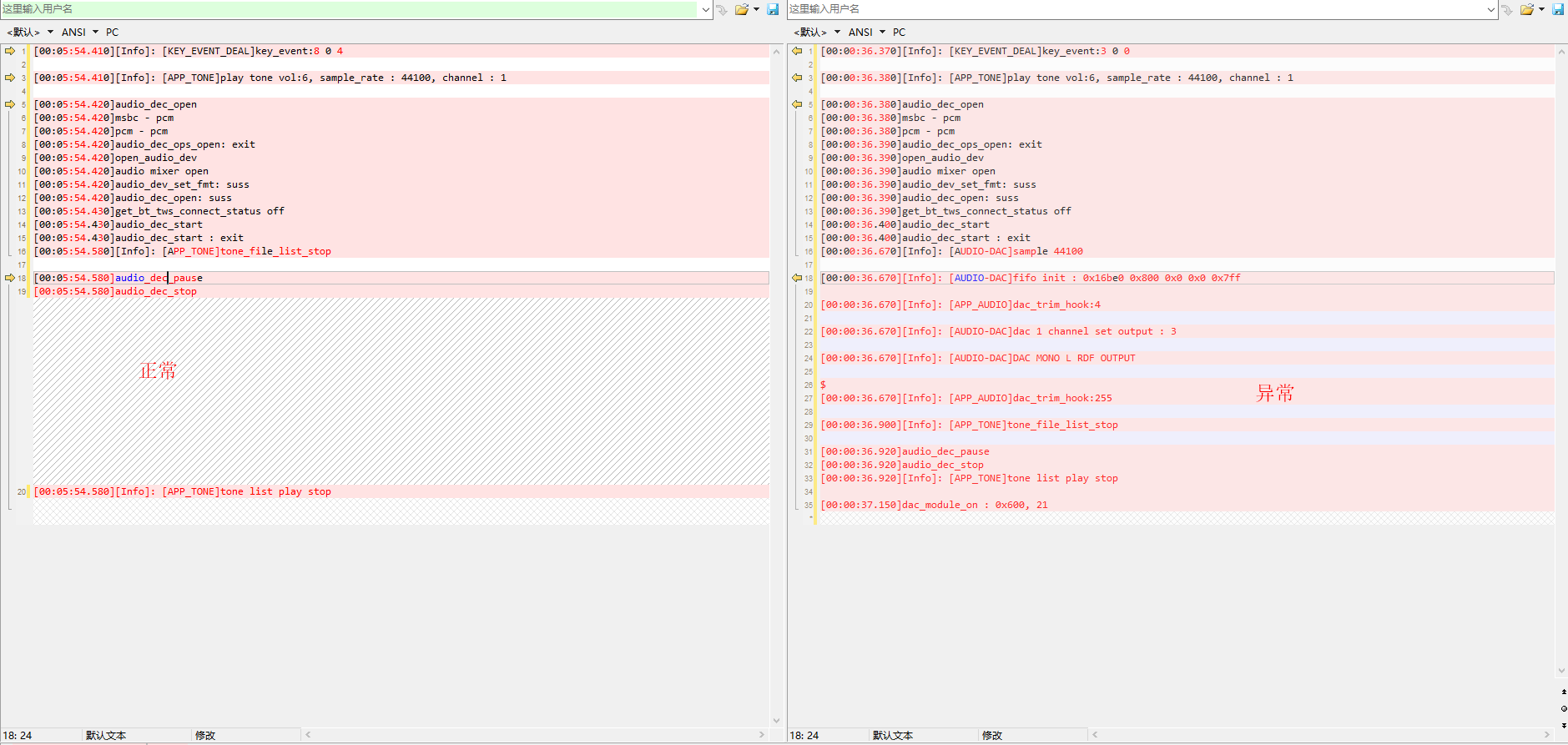
Task: Open the left folder icon's dropdown arrow
Action: (757, 9)
